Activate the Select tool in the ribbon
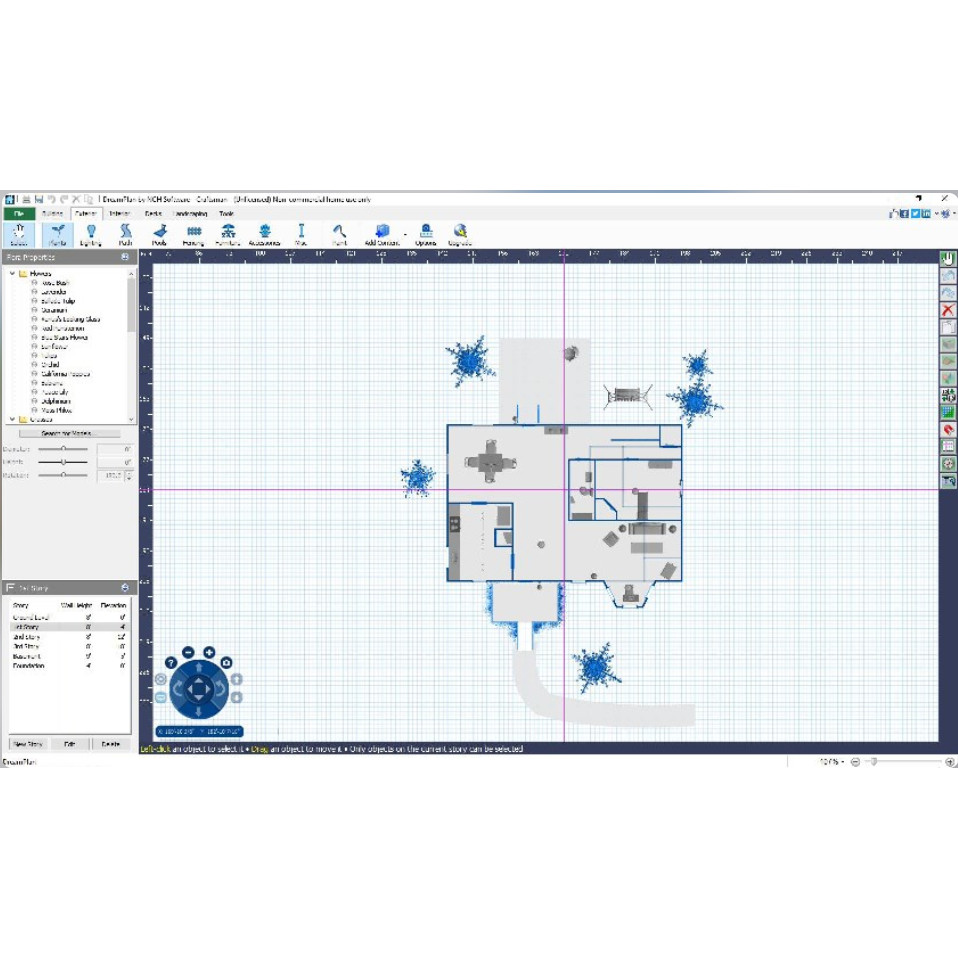The width and height of the screenshot is (958, 958). click(x=19, y=235)
